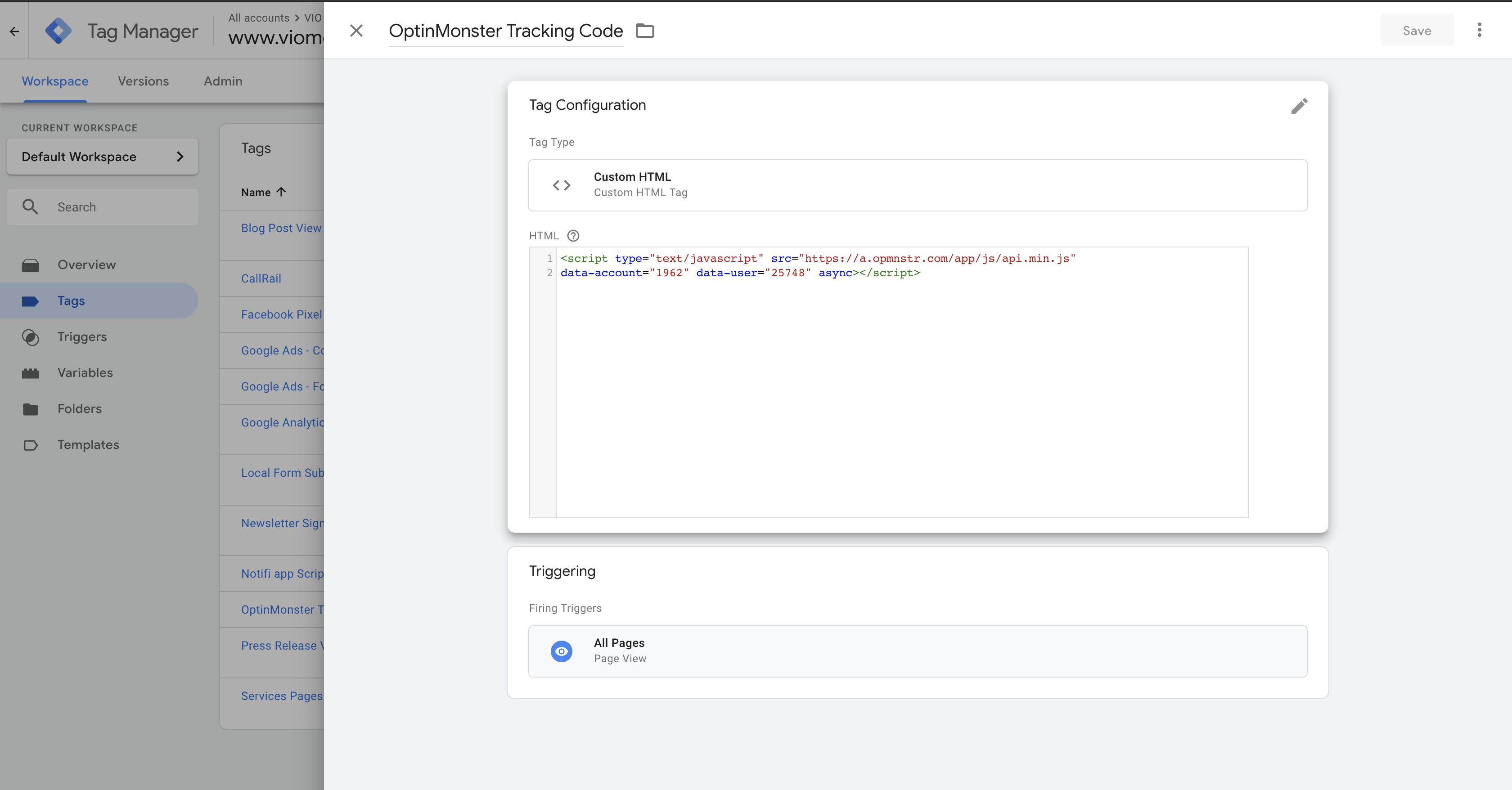Sort tags by the Name column arrow
Viewport: 1512px width, 790px height.
coord(281,192)
